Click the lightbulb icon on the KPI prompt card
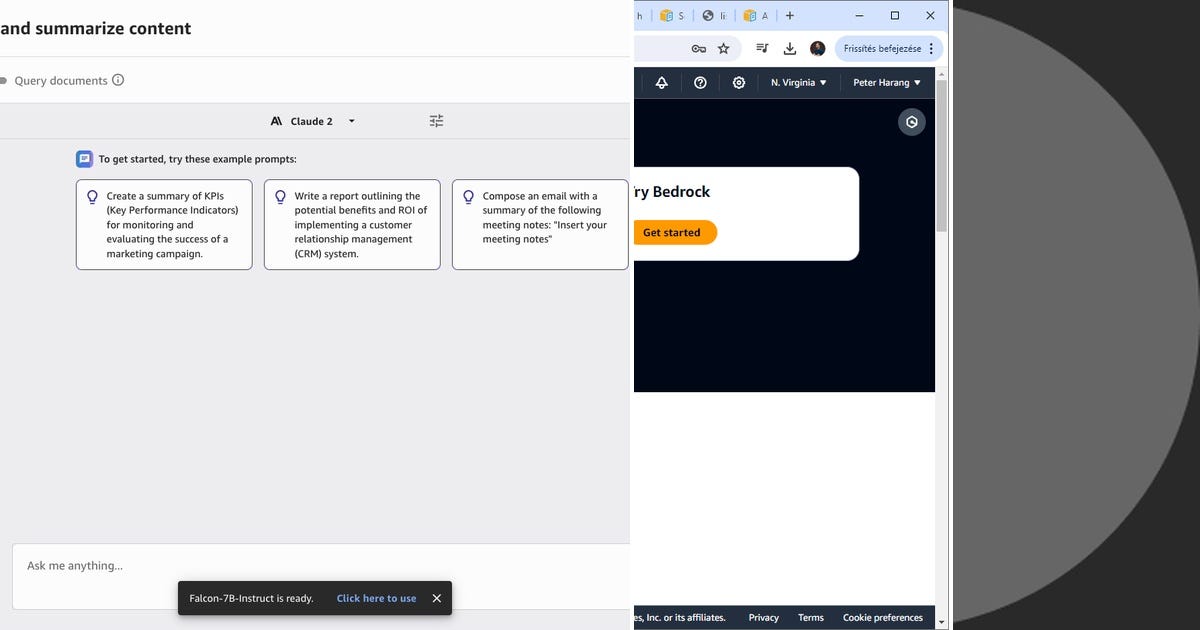This screenshot has width=1200, height=630. [x=91, y=196]
